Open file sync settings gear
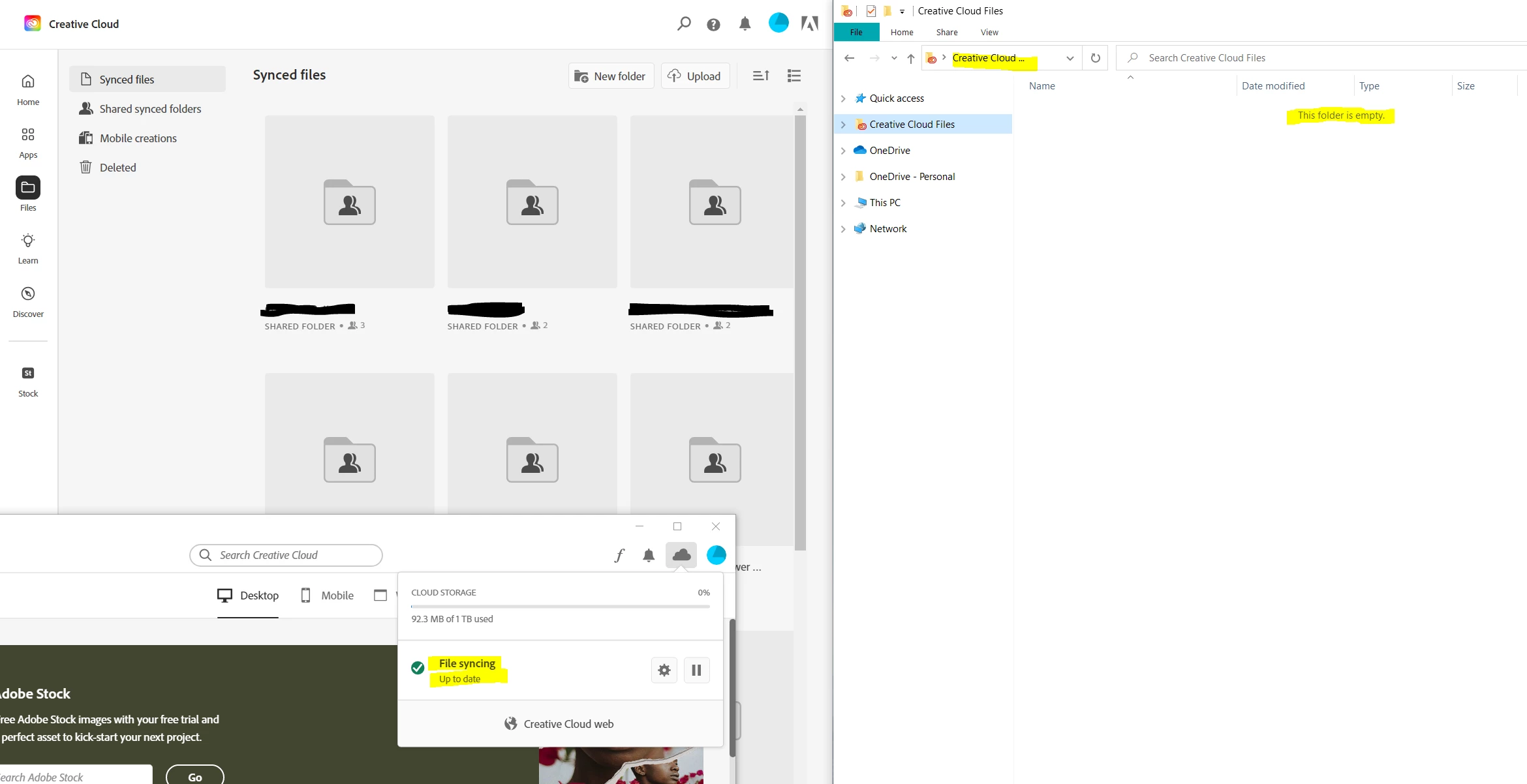The height and width of the screenshot is (784, 1527). click(x=664, y=670)
